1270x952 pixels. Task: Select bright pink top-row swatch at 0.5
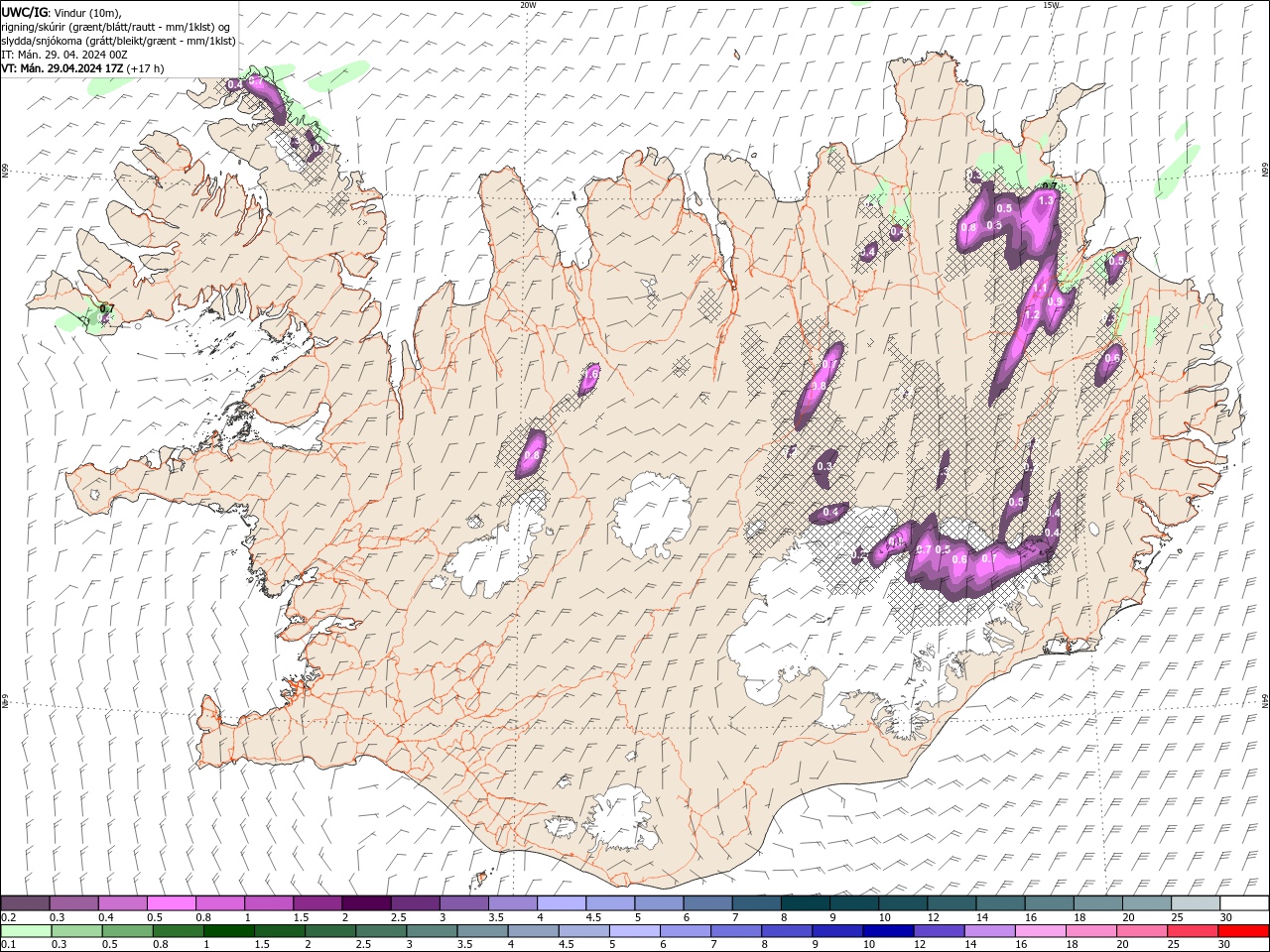pos(171,903)
